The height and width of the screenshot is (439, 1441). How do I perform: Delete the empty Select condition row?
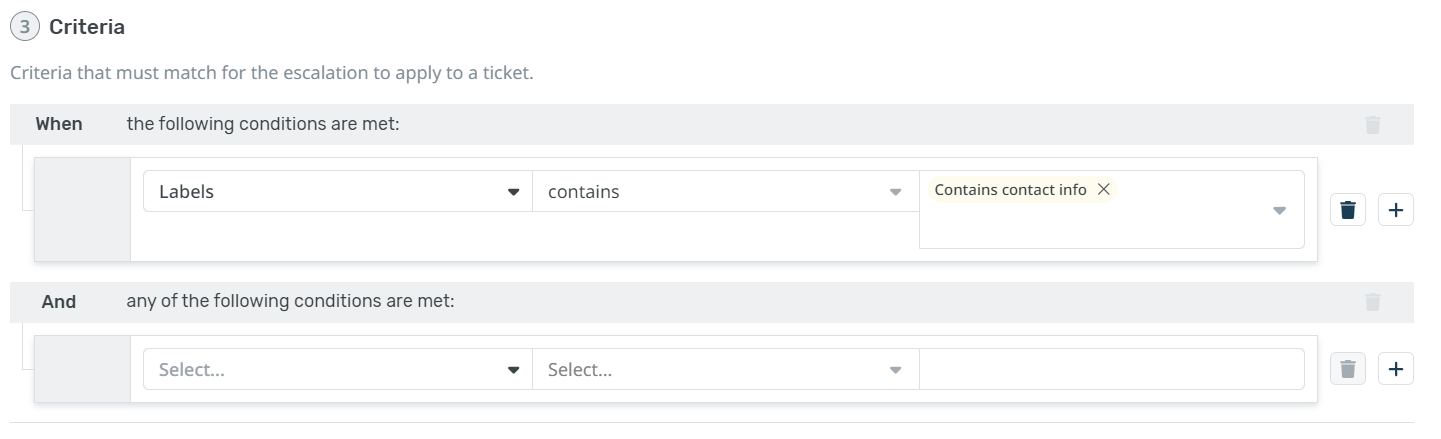(1347, 369)
